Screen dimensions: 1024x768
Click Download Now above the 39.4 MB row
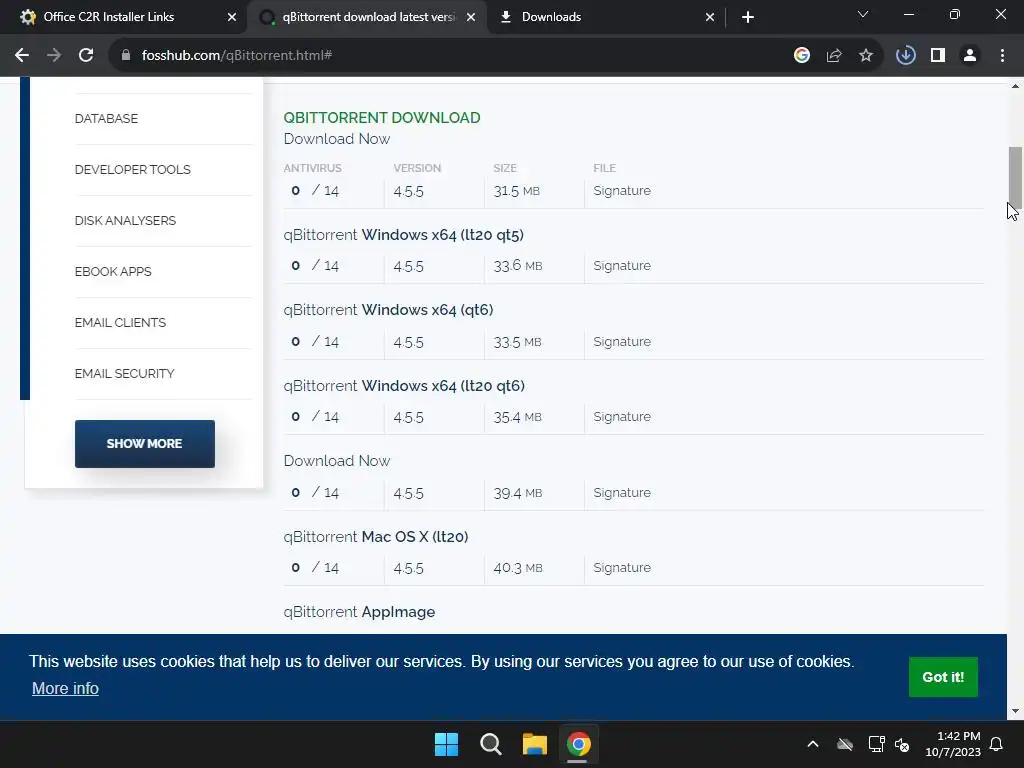pos(337,461)
